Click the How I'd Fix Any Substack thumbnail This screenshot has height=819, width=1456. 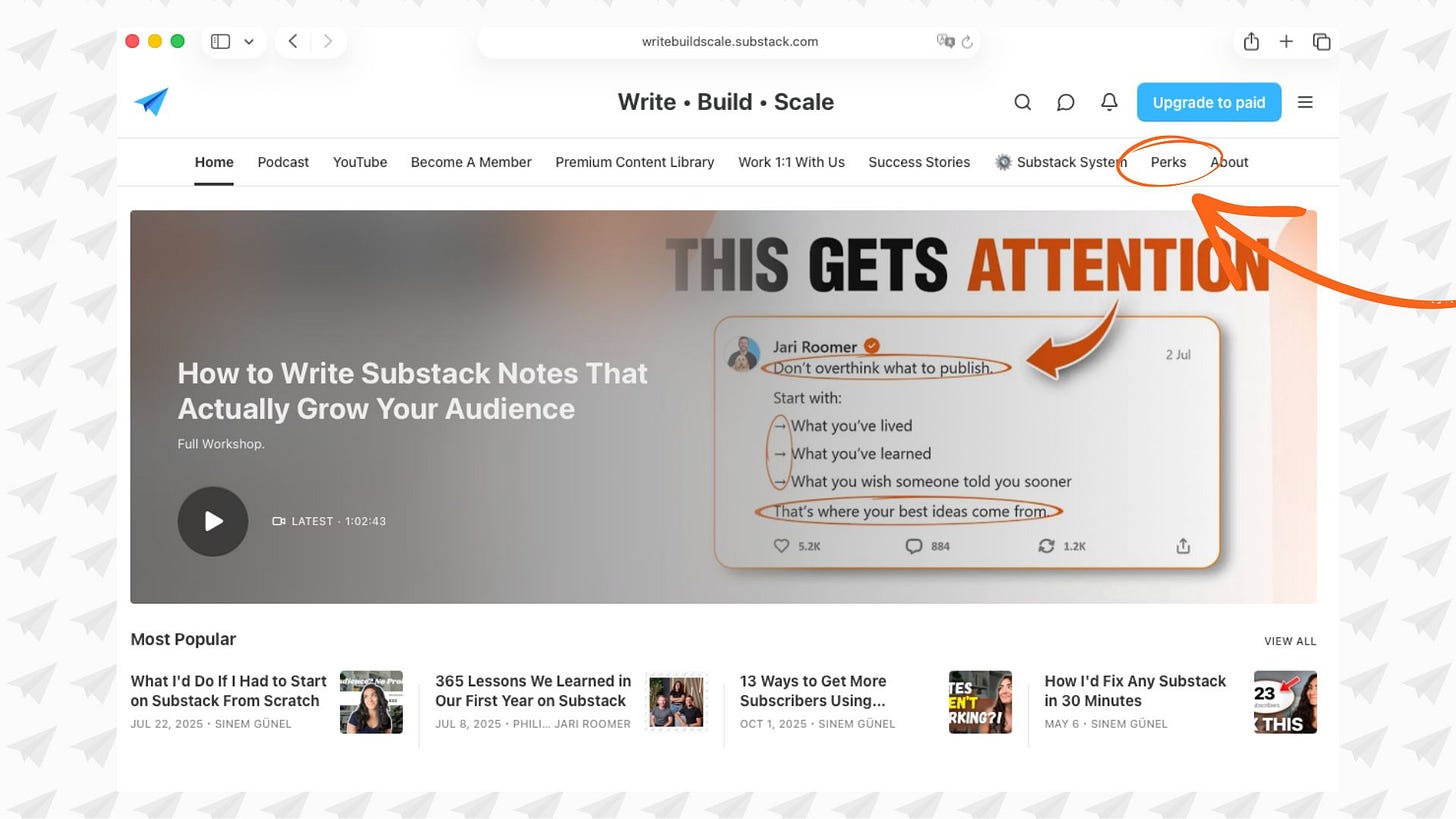click(1285, 702)
